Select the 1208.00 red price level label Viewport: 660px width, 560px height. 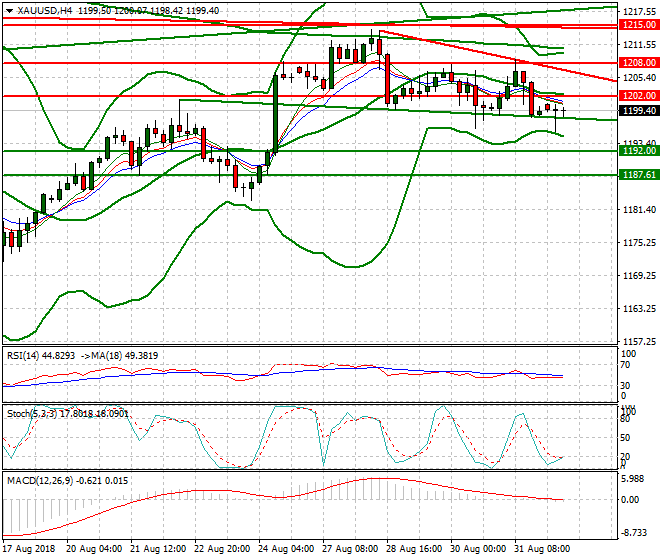(639, 63)
